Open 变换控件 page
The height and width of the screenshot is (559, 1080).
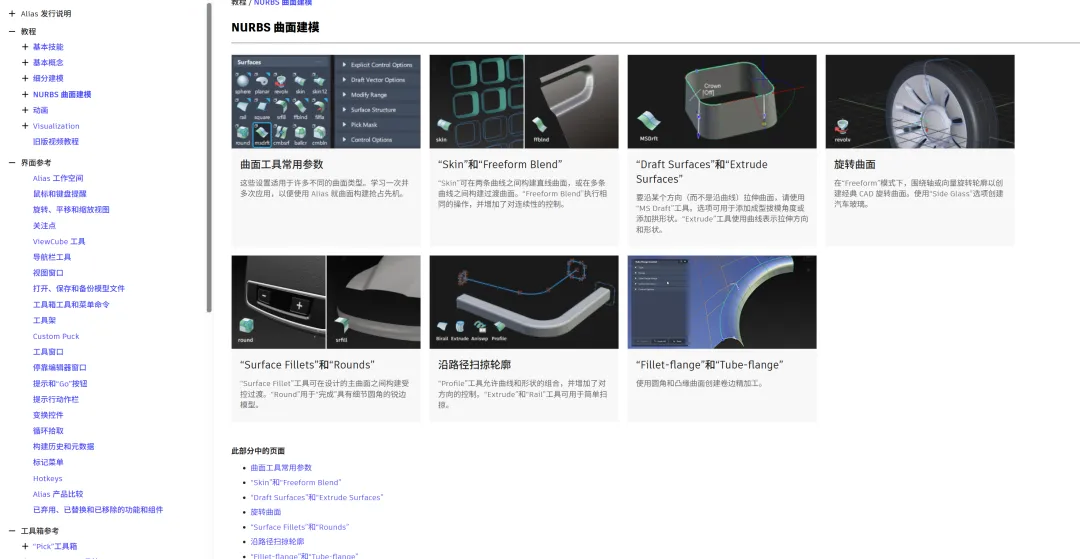coord(48,415)
